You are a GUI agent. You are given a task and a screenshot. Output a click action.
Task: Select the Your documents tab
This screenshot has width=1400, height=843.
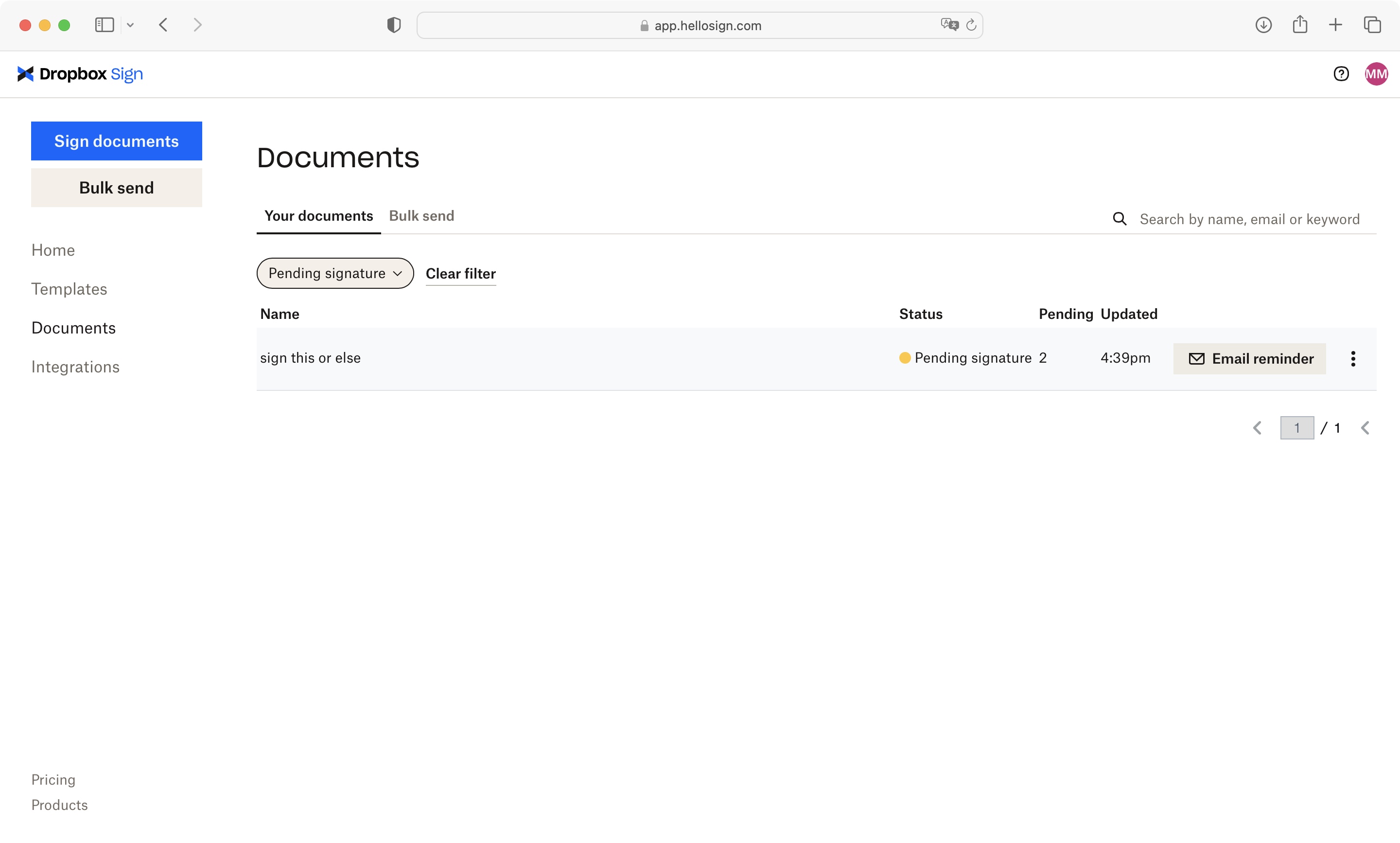pos(318,215)
